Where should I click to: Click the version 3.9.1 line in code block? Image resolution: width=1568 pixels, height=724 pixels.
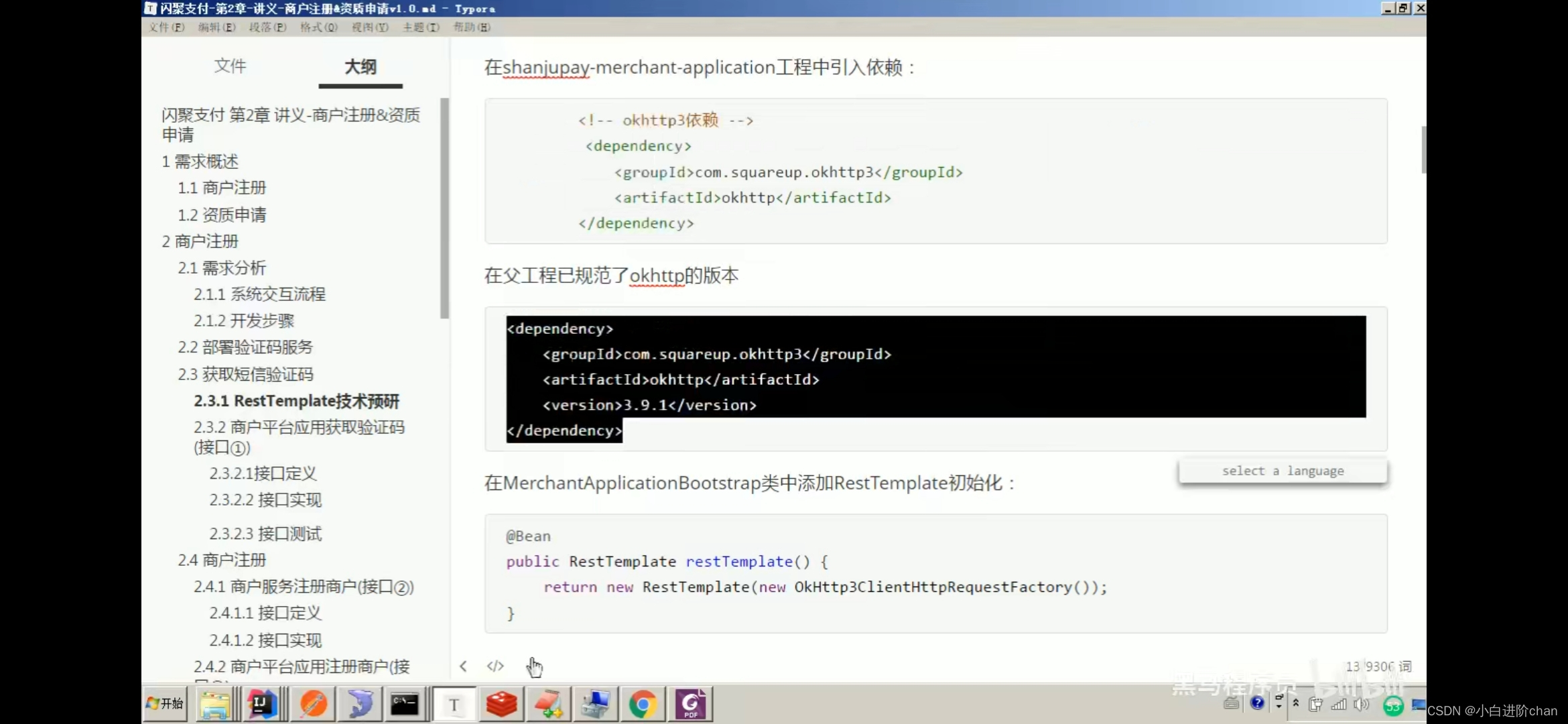[x=649, y=405]
